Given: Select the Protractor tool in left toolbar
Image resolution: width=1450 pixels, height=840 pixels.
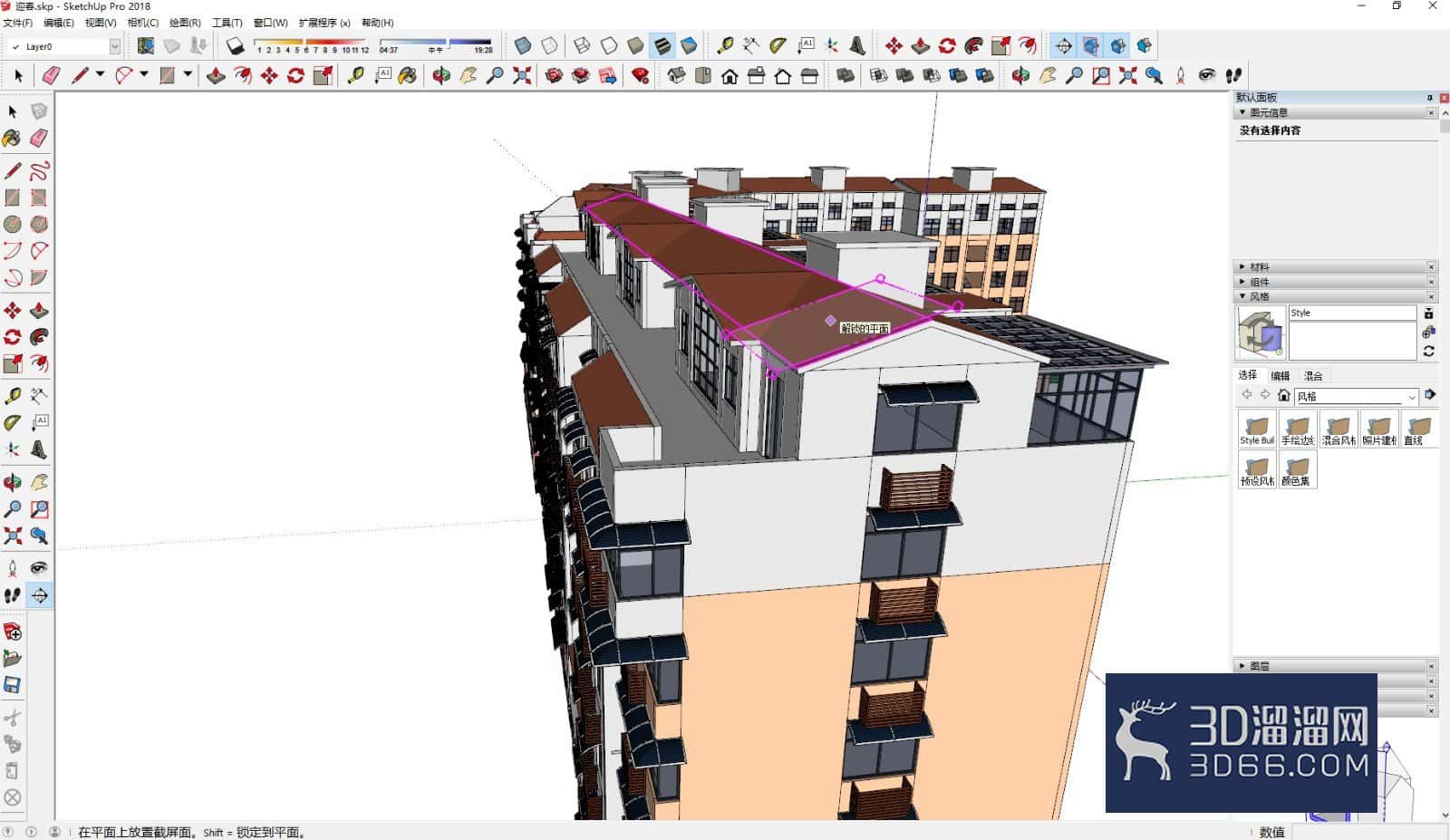Looking at the screenshot, I should click(x=13, y=422).
